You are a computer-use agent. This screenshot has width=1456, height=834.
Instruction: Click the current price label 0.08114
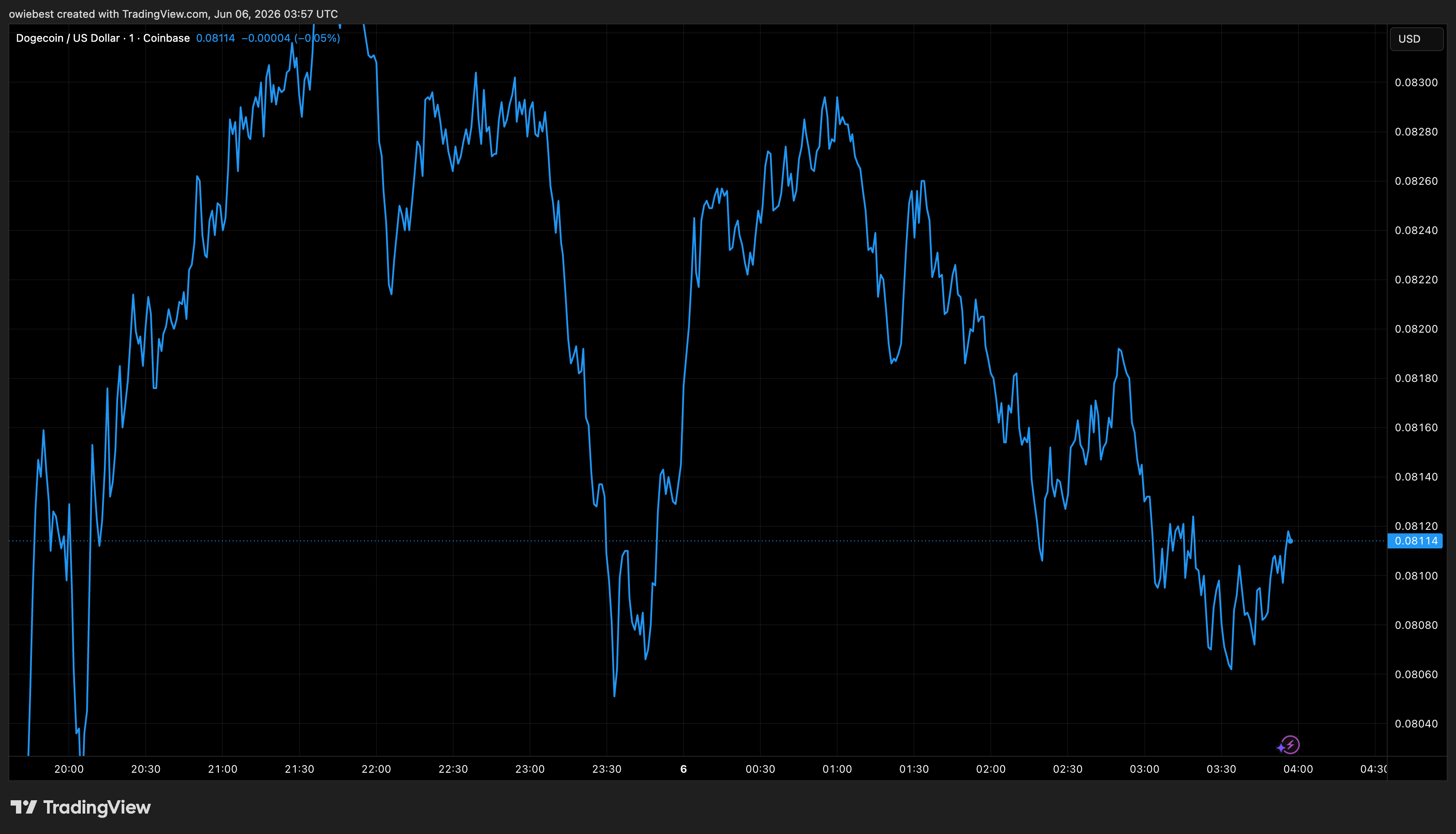pos(1415,541)
